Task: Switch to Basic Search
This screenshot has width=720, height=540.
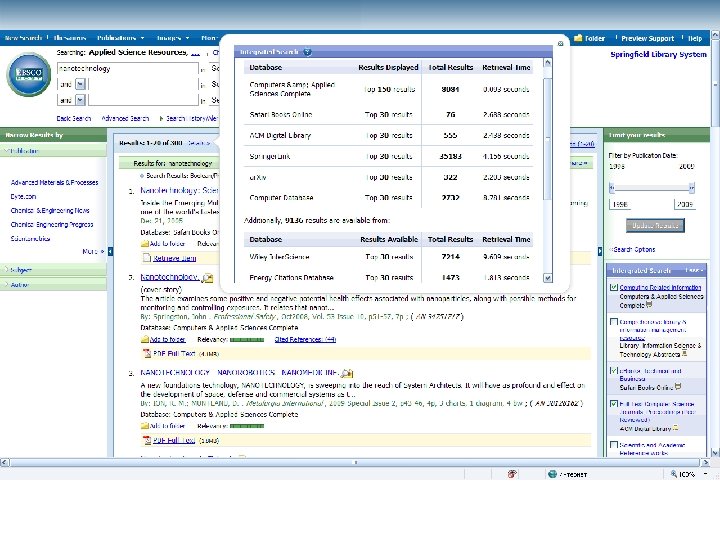Action: tap(73, 118)
